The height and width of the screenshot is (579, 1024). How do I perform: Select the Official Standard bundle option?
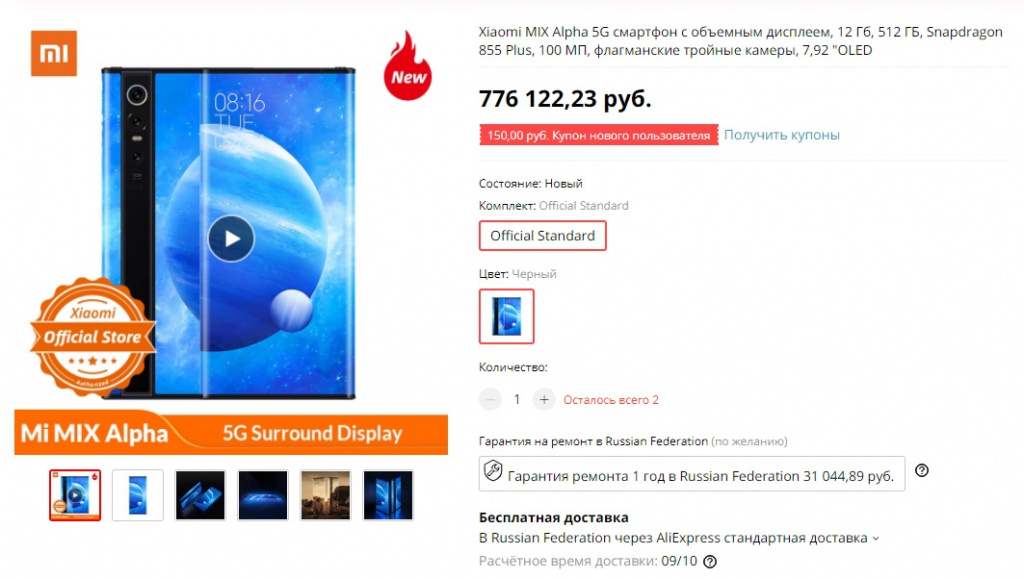543,236
